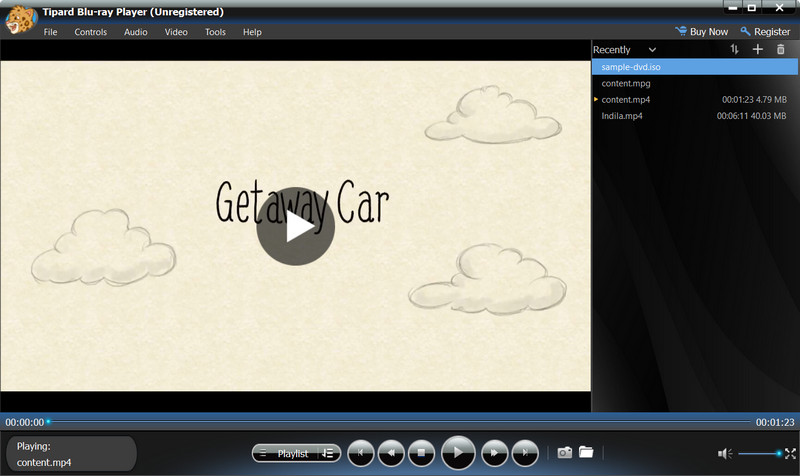The width and height of the screenshot is (800, 476).
Task: Enter full screen mode
Action: (790, 453)
